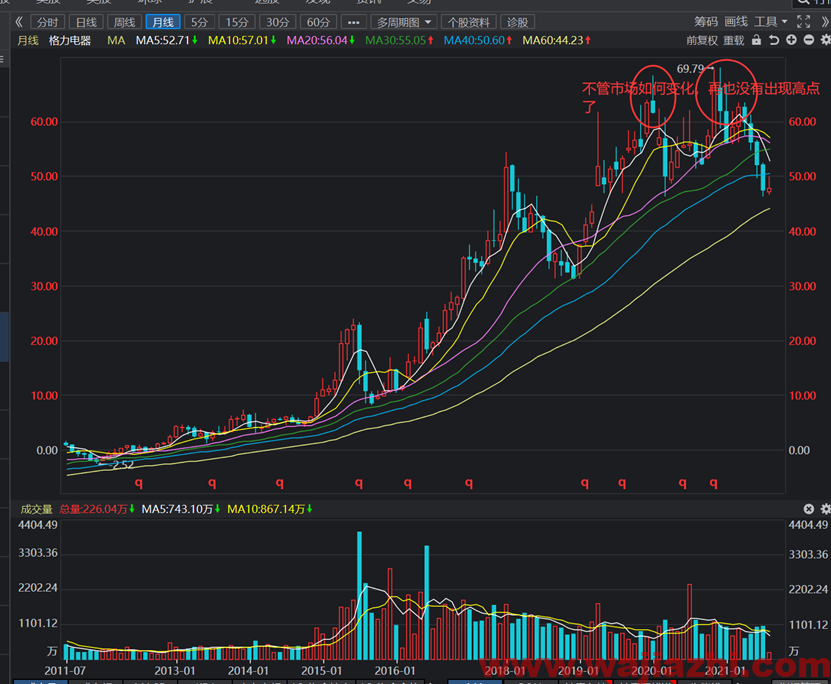Click 成交量 volume indicator label
This screenshot has height=684, width=831.
click(x=37, y=509)
